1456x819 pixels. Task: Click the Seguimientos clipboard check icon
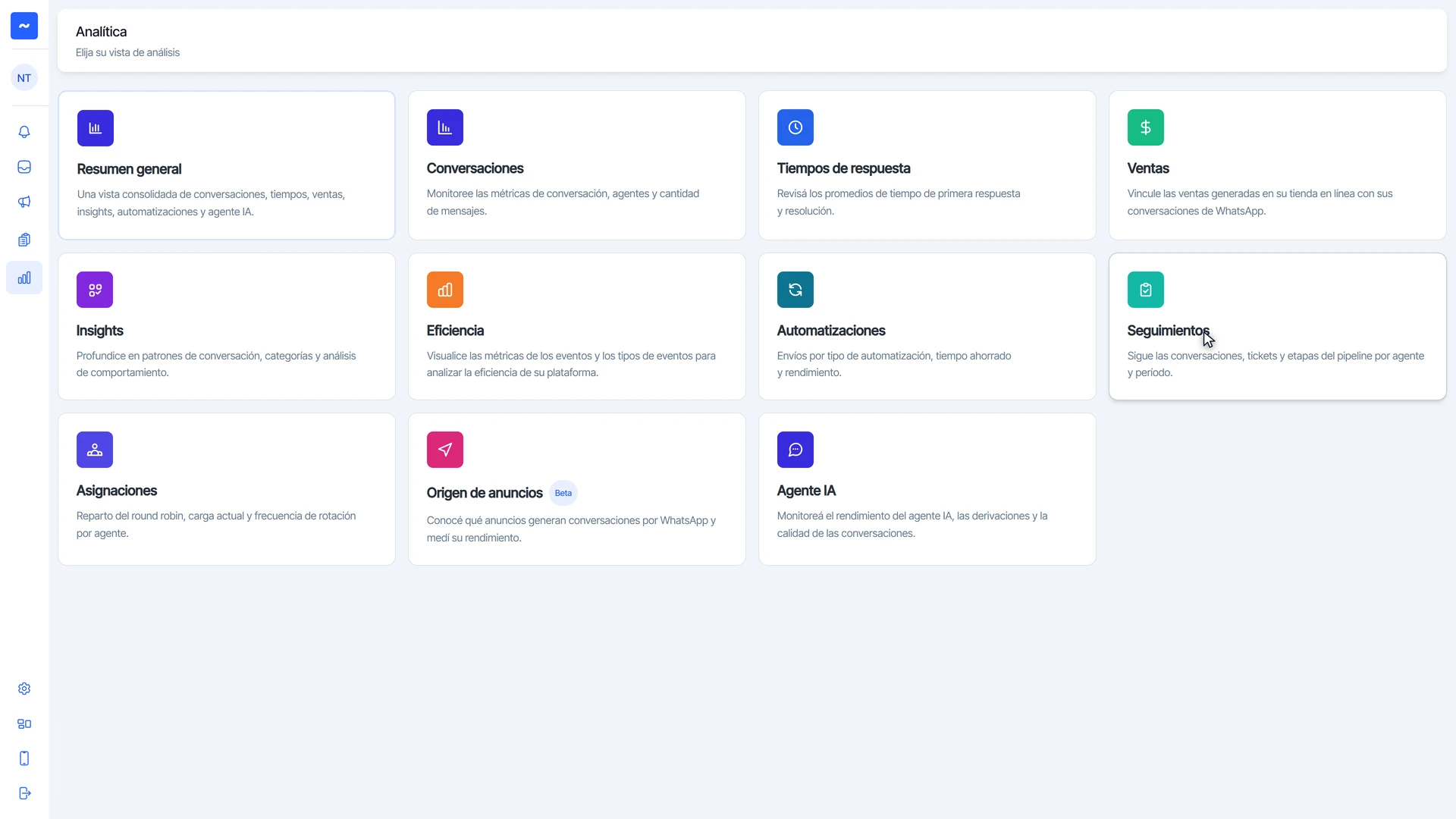click(x=1146, y=290)
